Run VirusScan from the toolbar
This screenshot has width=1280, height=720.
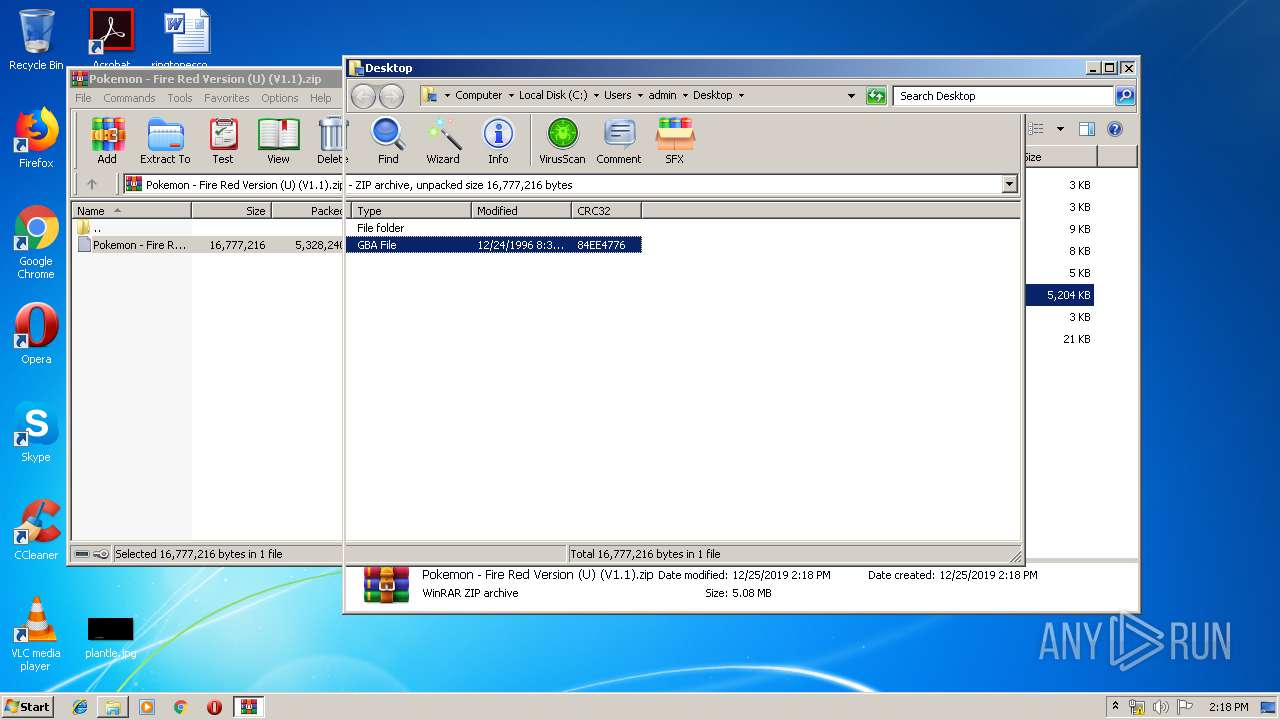(562, 141)
